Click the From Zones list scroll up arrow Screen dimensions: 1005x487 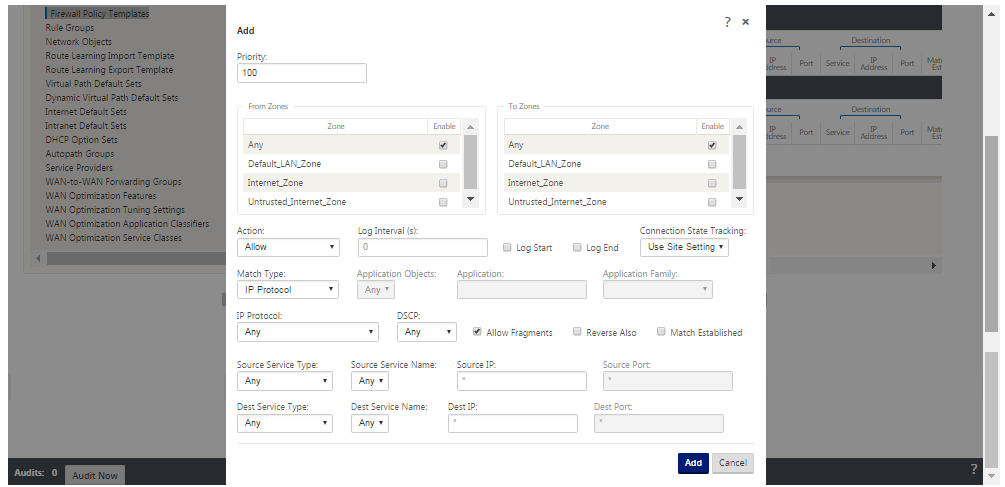pyautogui.click(x=470, y=127)
